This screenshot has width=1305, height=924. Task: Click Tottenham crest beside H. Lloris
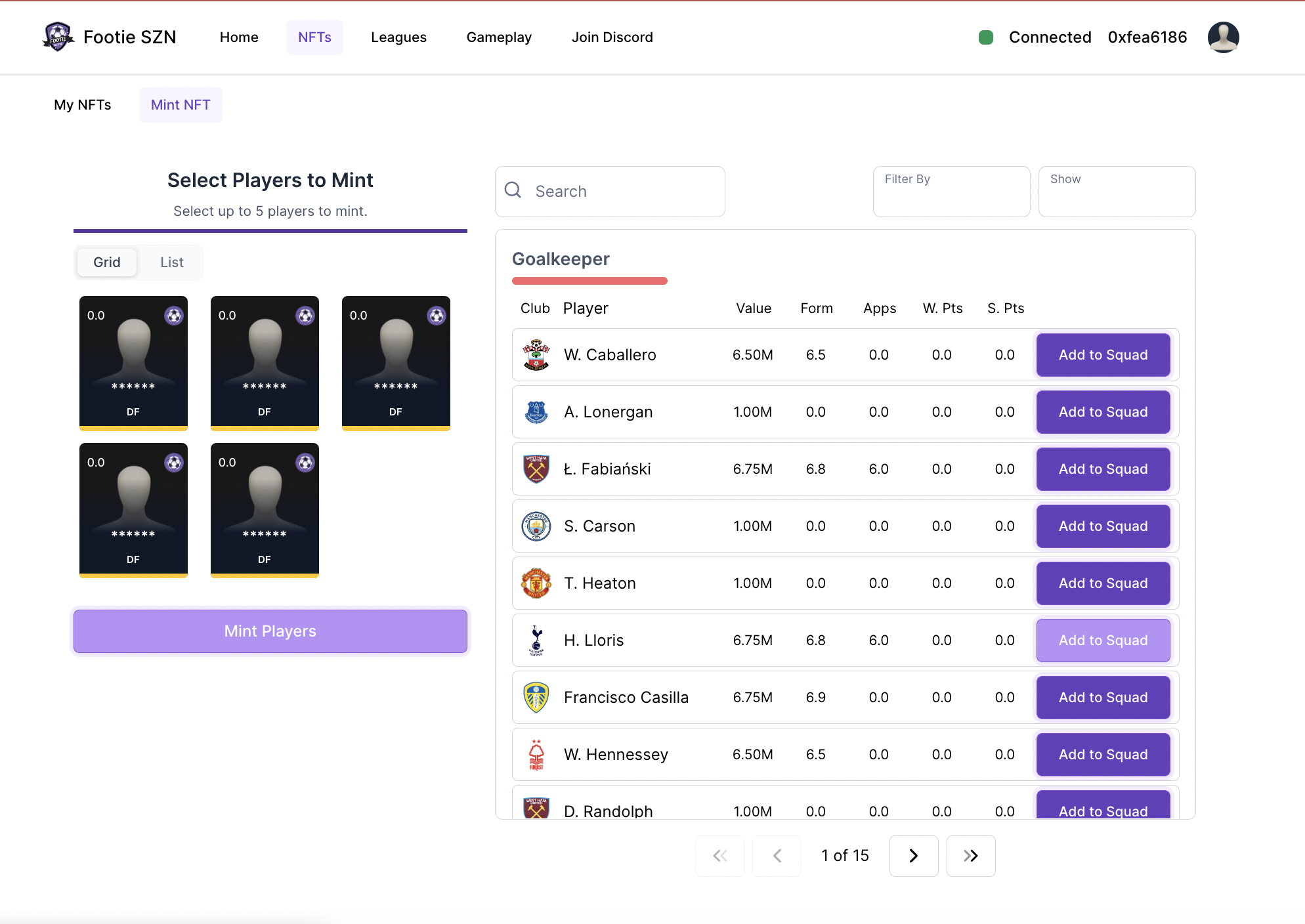(536, 640)
